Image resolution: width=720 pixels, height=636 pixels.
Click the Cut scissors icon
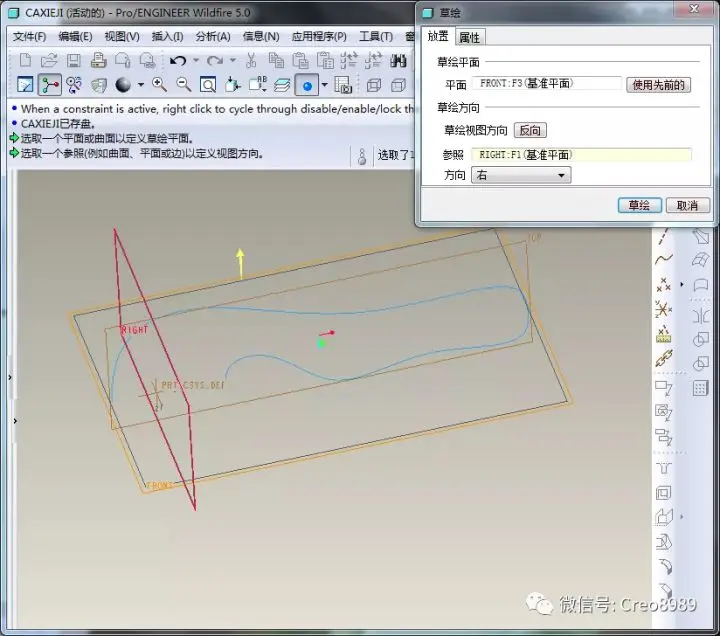click(x=251, y=61)
